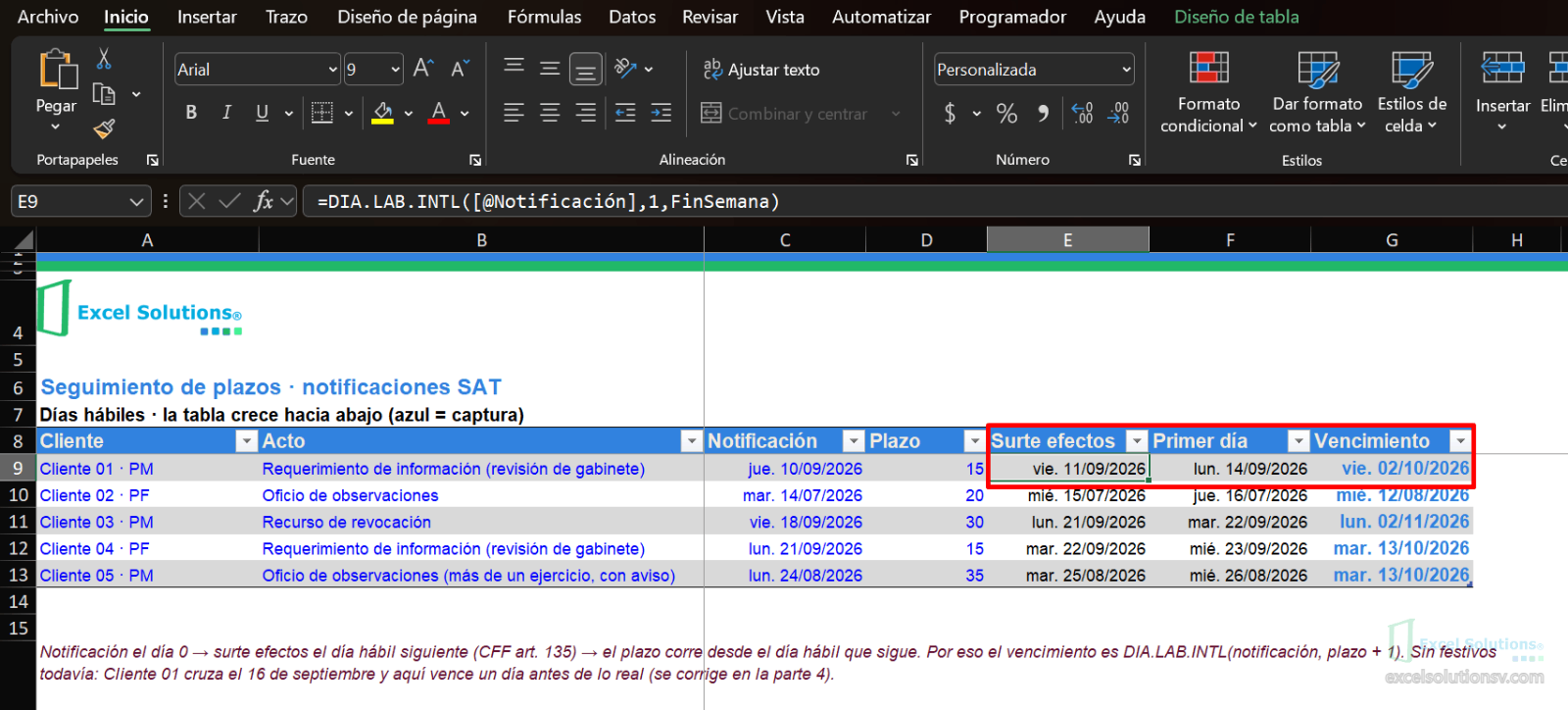Decrease indent in the Alineación group
1568x710 pixels.
coord(625,113)
